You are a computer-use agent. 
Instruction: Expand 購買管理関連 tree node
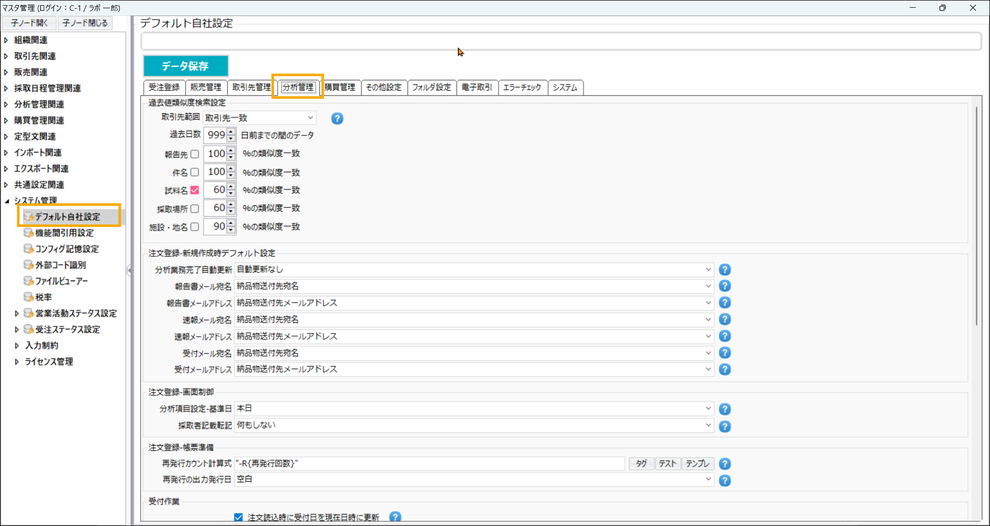[x=6, y=121]
